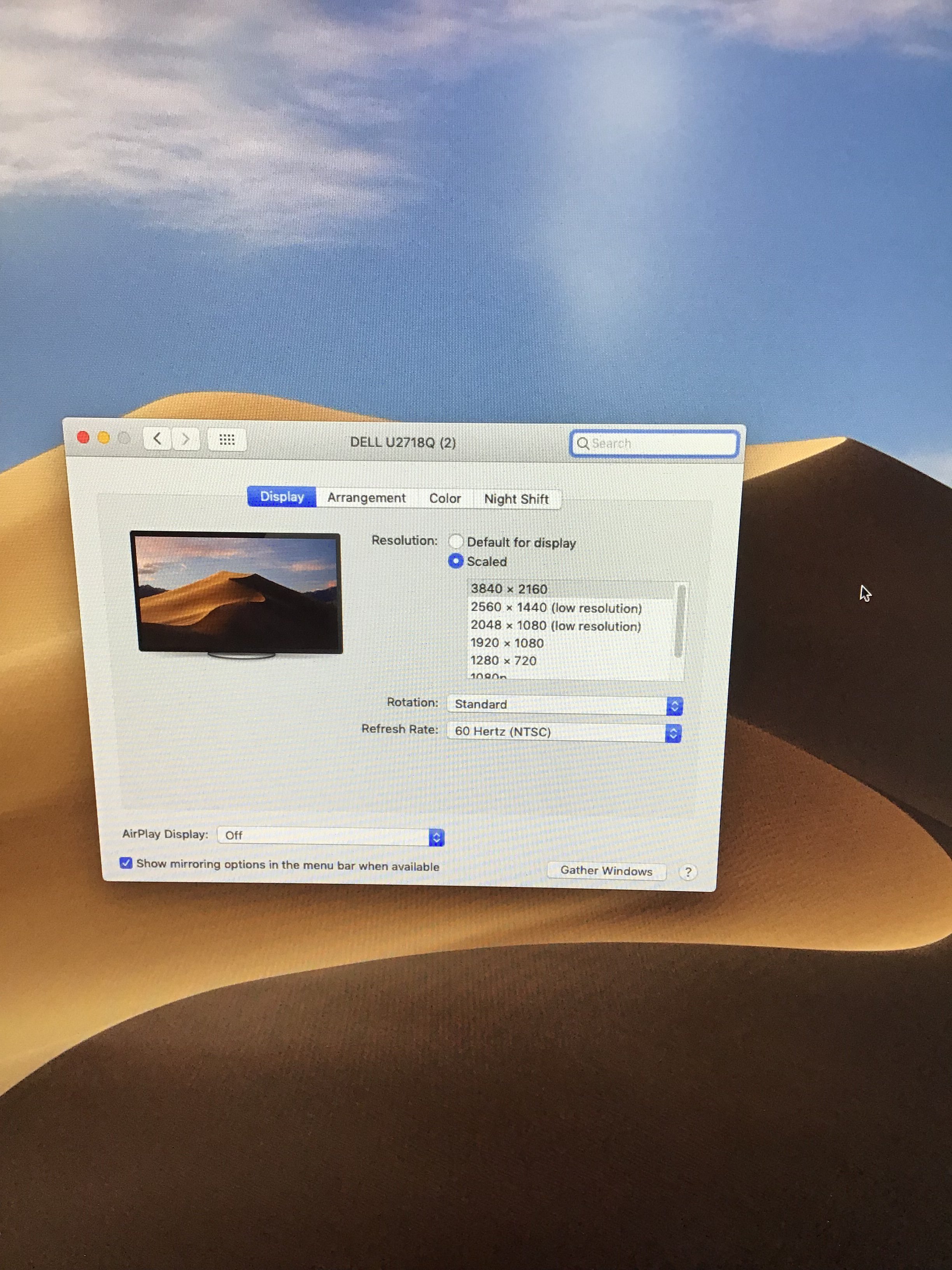The width and height of the screenshot is (952, 1270).
Task: Open the Refresh Rate dropdown
Action: (x=565, y=732)
